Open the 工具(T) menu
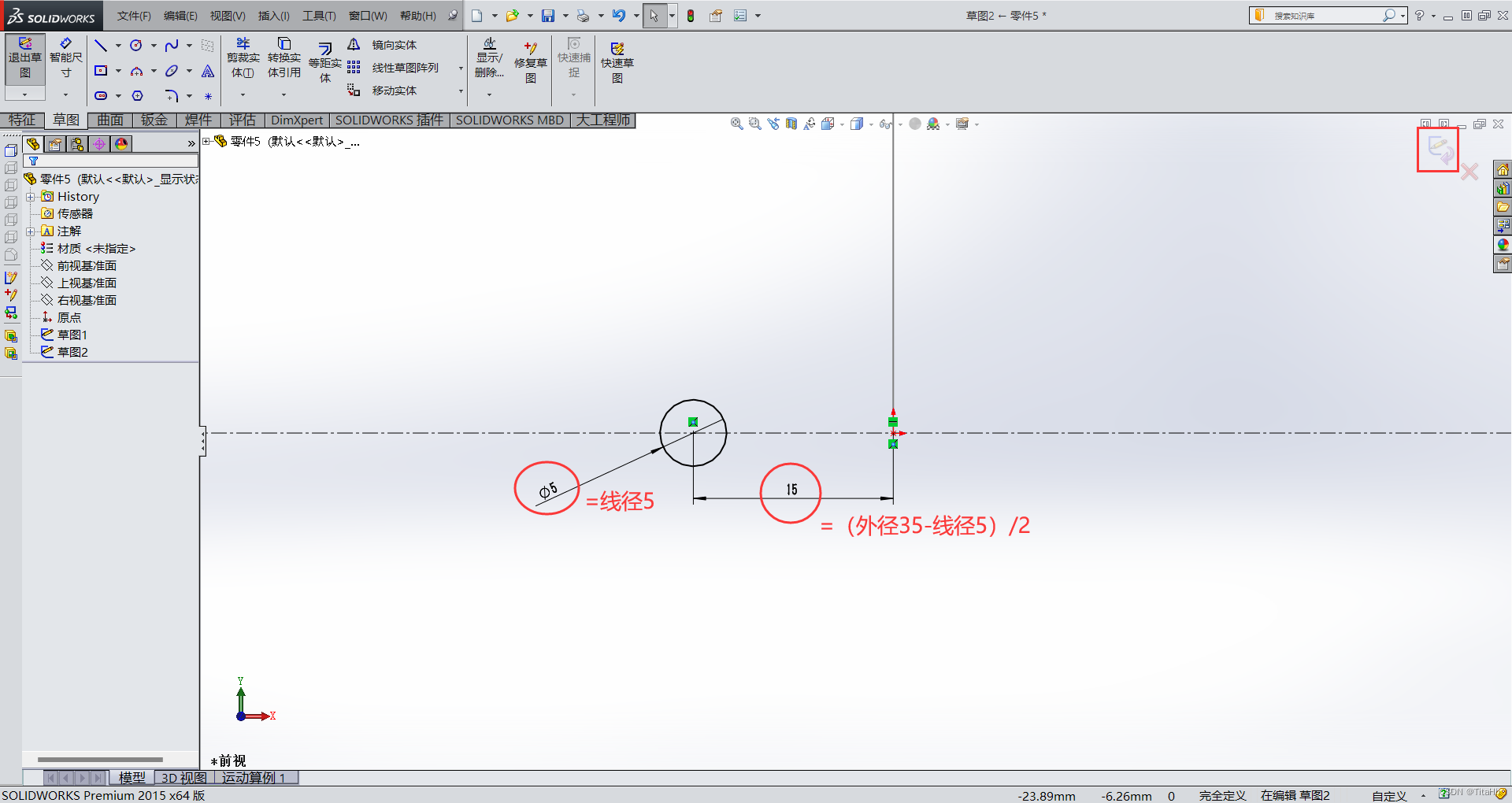The width and height of the screenshot is (1512, 803). (318, 16)
